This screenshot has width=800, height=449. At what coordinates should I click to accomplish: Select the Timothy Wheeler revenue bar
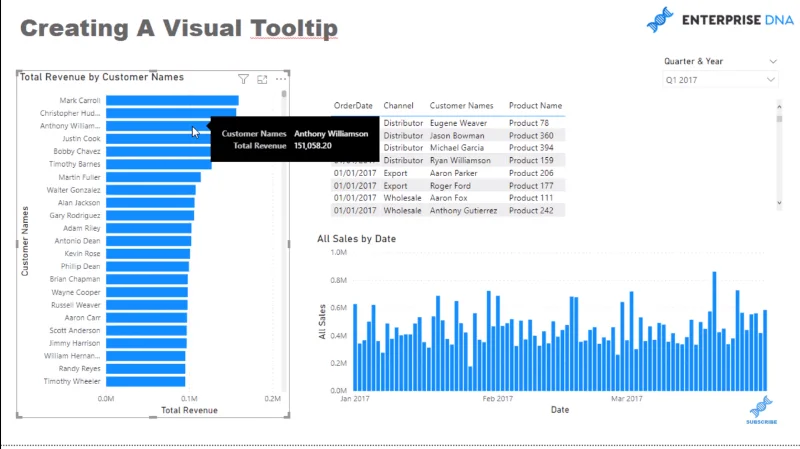pos(145,382)
